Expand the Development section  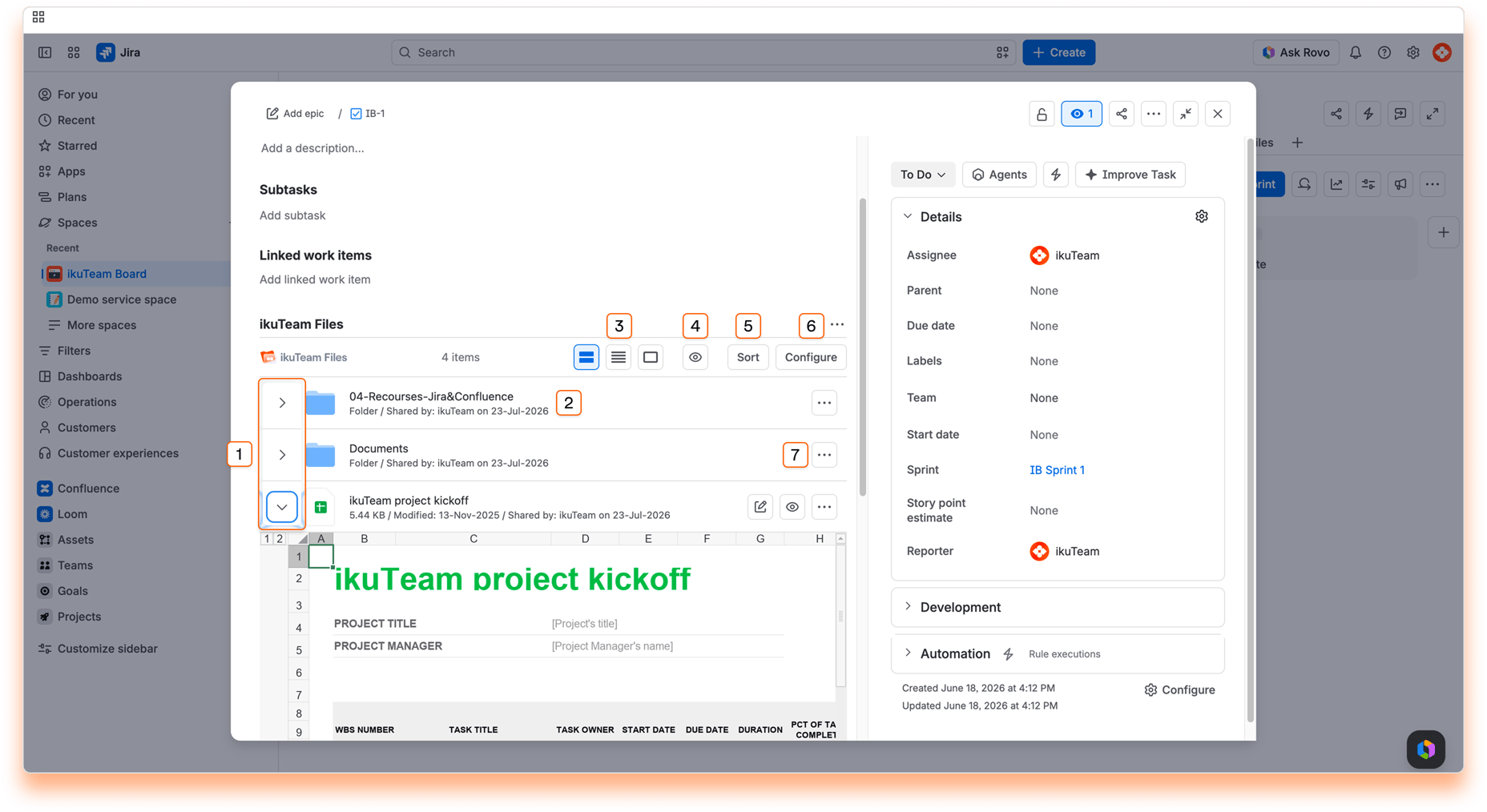click(908, 607)
